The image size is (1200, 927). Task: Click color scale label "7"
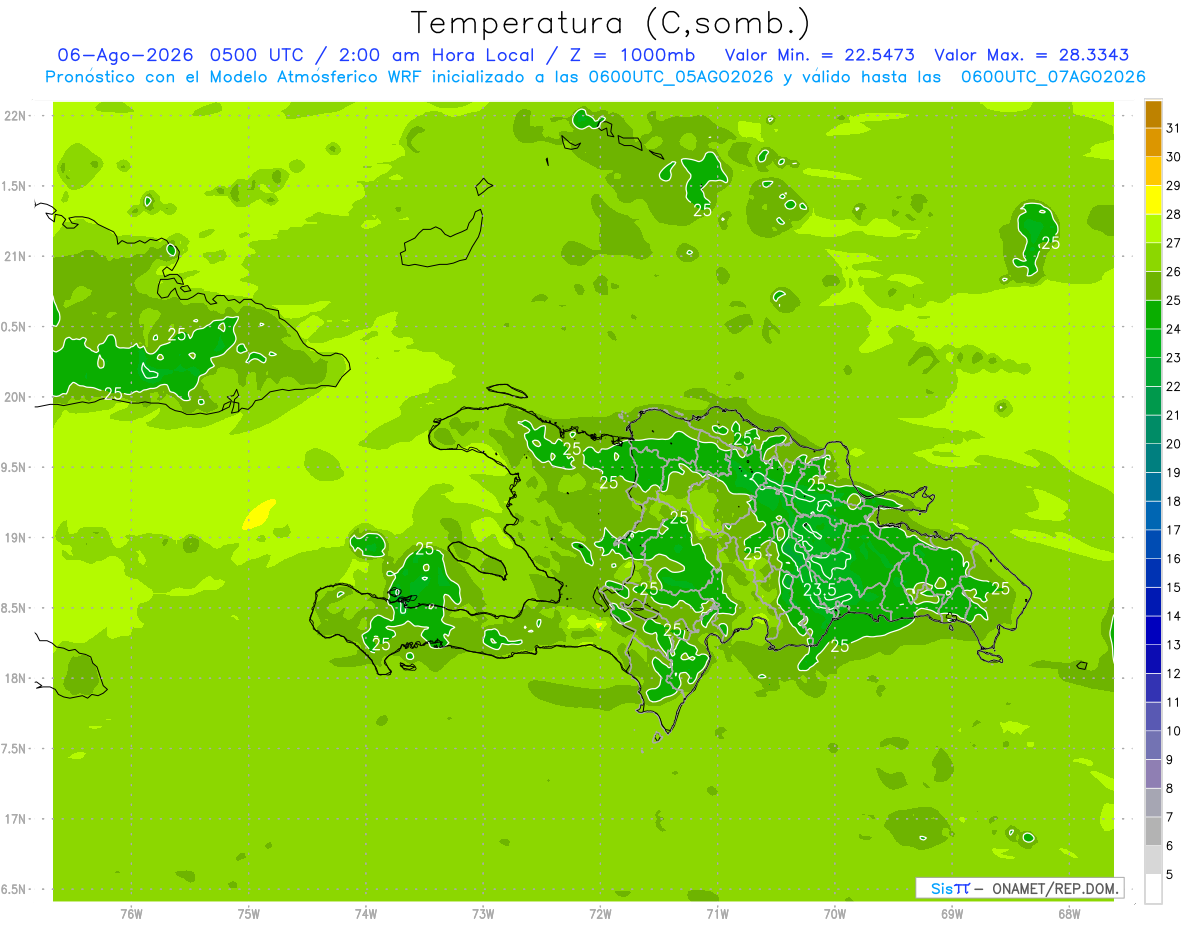coord(1170,818)
